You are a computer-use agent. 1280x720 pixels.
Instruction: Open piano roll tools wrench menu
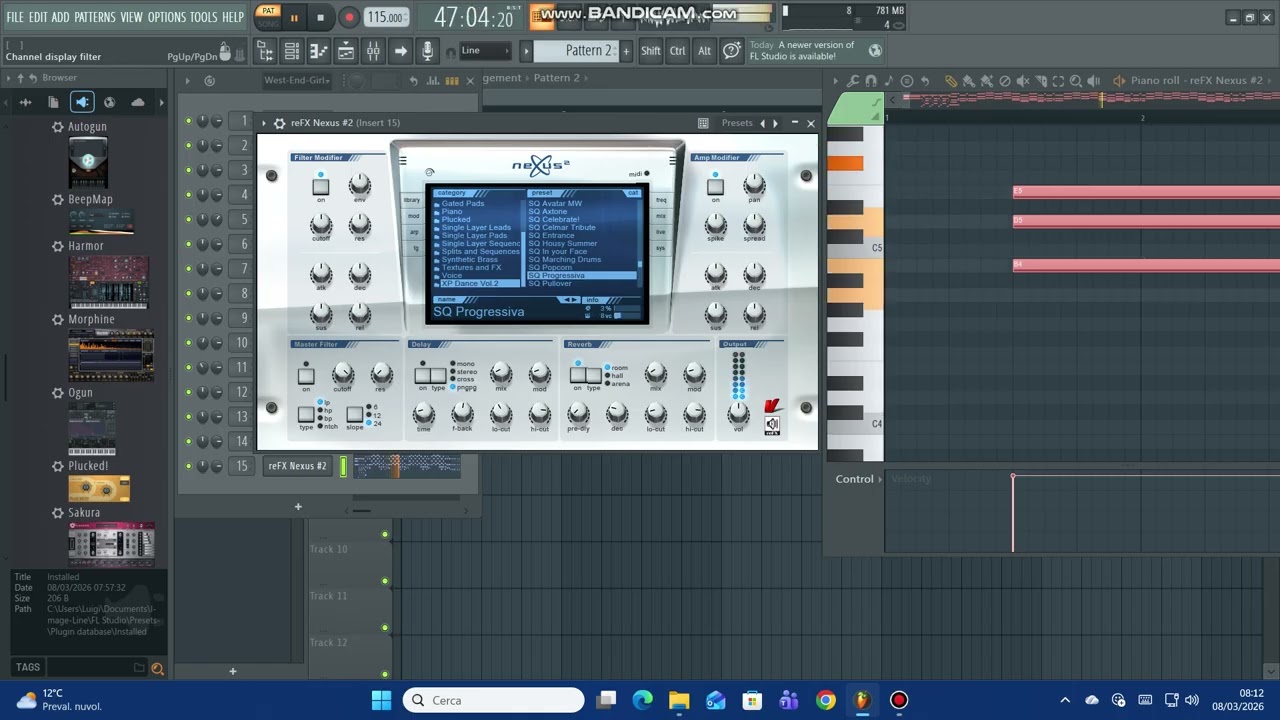click(852, 81)
